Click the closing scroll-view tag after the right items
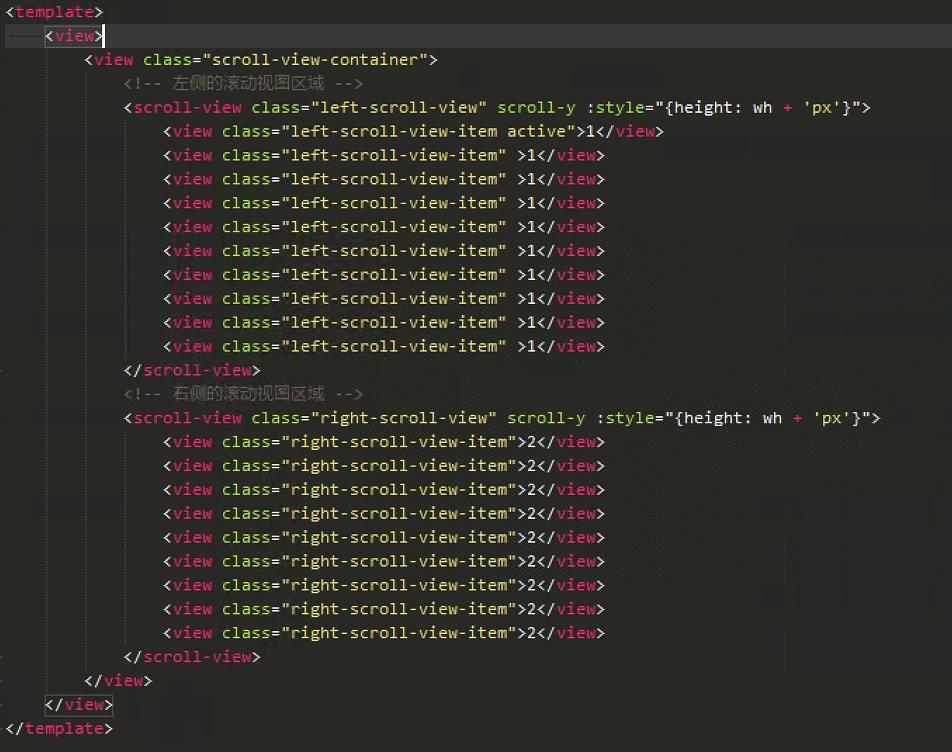Image resolution: width=952 pixels, height=752 pixels. pyautogui.click(x=192, y=657)
